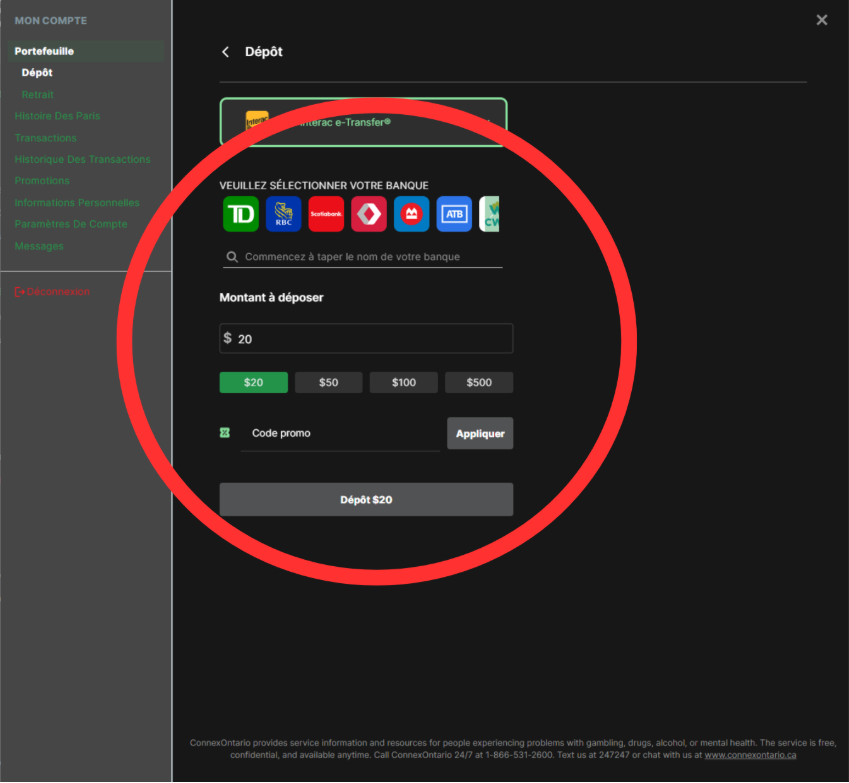The width and height of the screenshot is (849, 783).
Task: Choose the $100 preset amount
Action: pyautogui.click(x=404, y=382)
